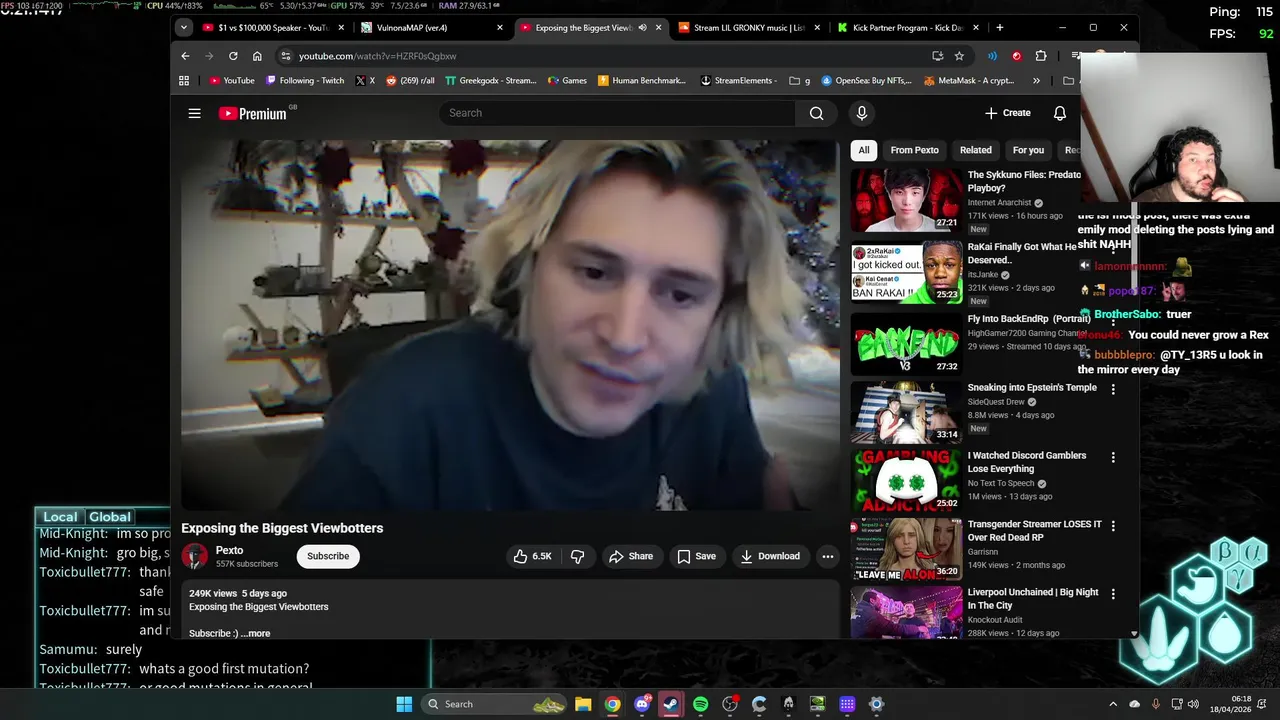
Task: Open the Greekgodx - Stream bookmark
Action: (491, 80)
